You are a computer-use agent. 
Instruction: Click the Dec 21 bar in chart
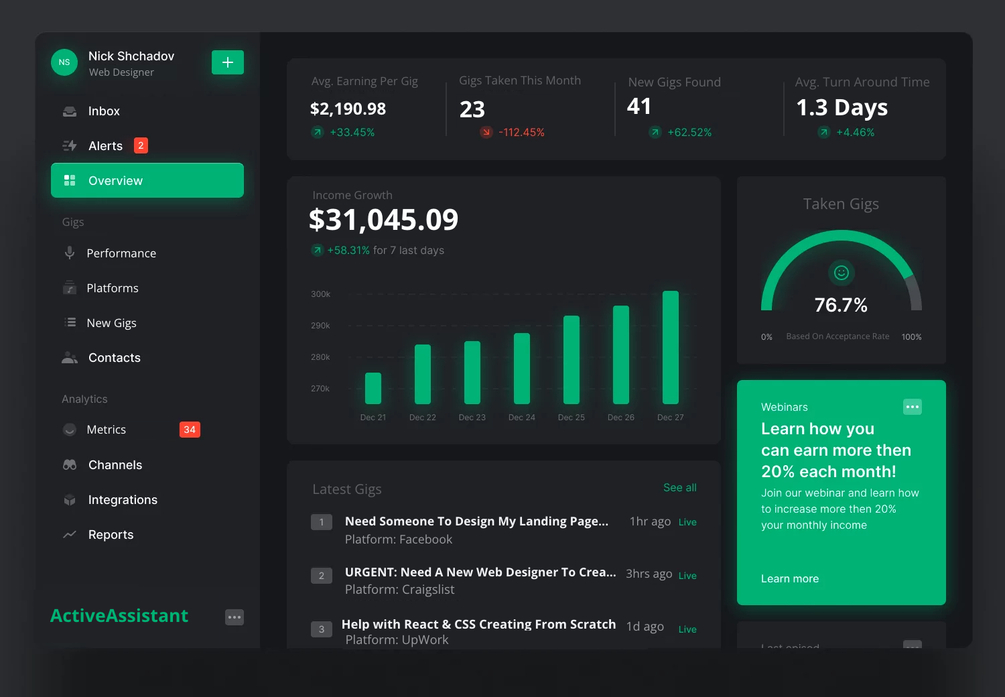coord(373,388)
